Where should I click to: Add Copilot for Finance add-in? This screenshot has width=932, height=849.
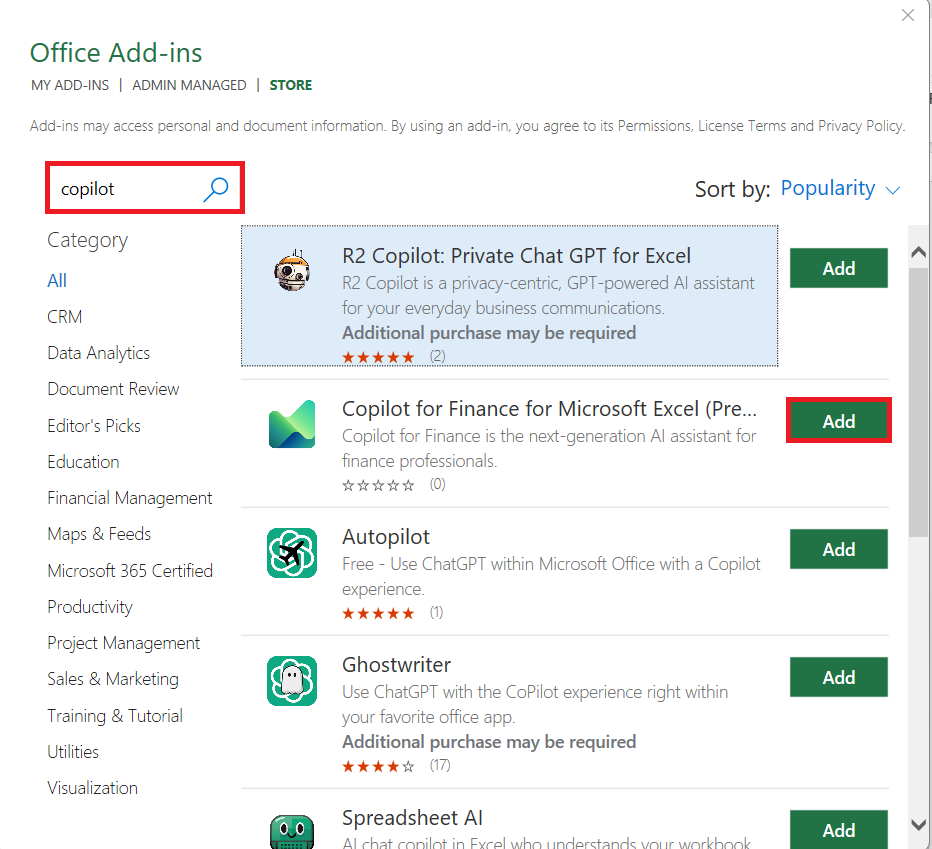pos(839,421)
